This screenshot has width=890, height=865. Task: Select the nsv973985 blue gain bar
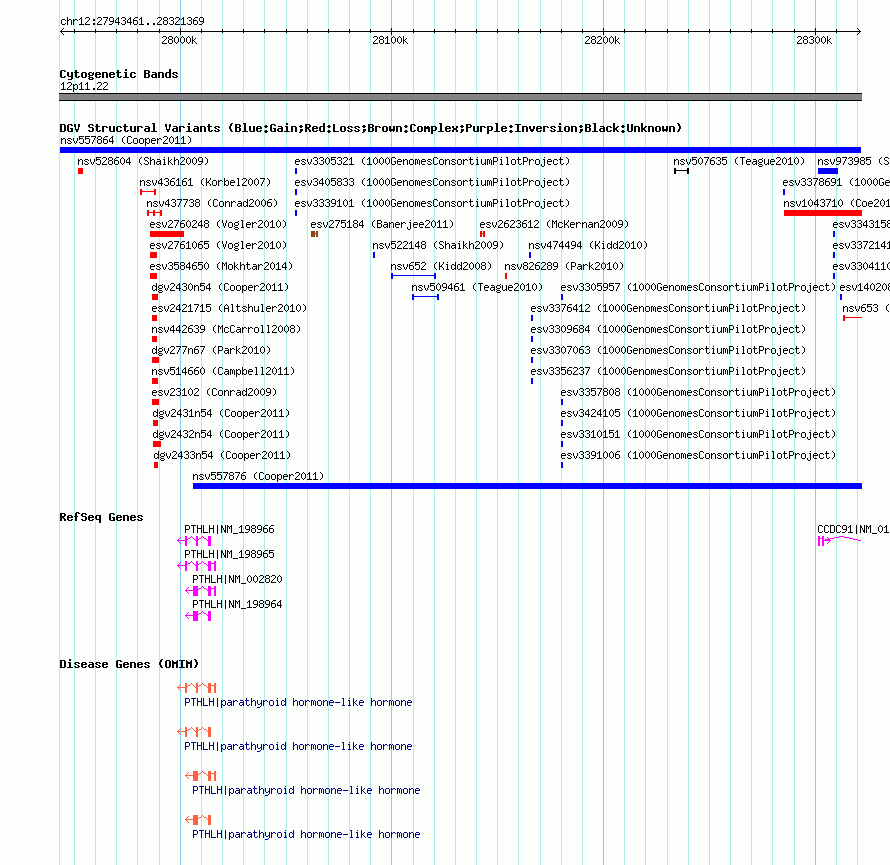(x=828, y=171)
